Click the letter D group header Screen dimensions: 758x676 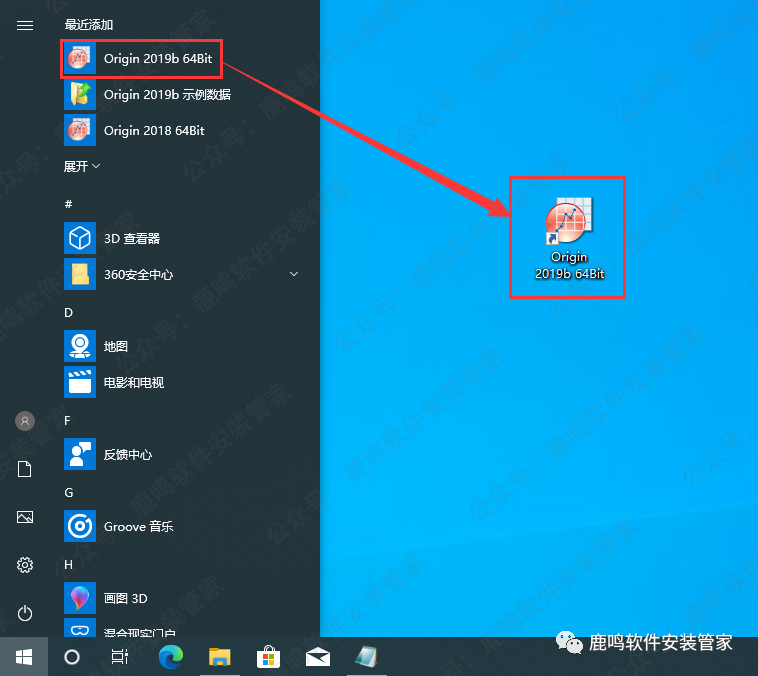(x=69, y=313)
